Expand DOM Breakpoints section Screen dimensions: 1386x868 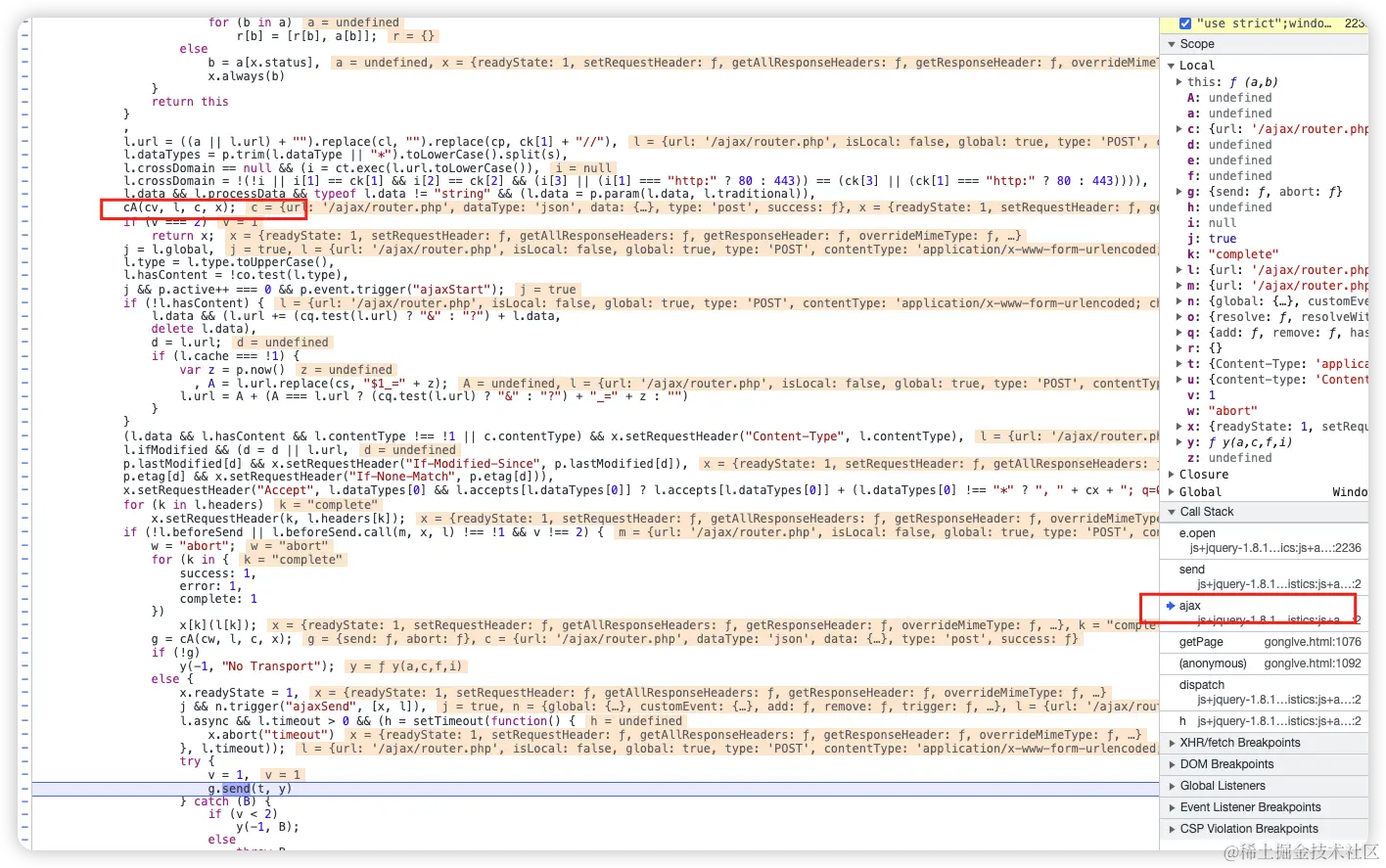click(1171, 764)
